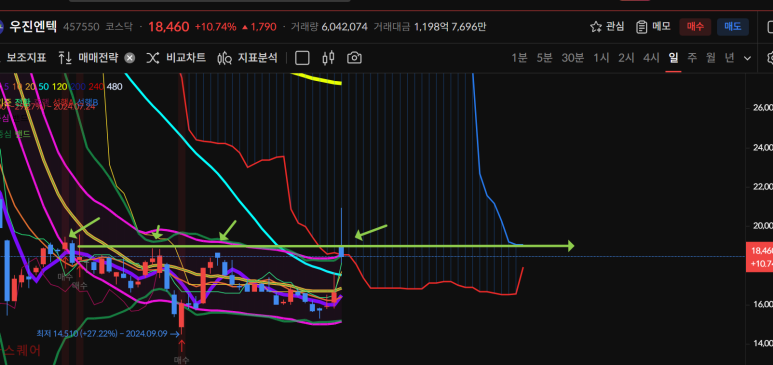The height and width of the screenshot is (365, 773).
Task: Click the 20 moving average legend label
Action: (x=30, y=87)
